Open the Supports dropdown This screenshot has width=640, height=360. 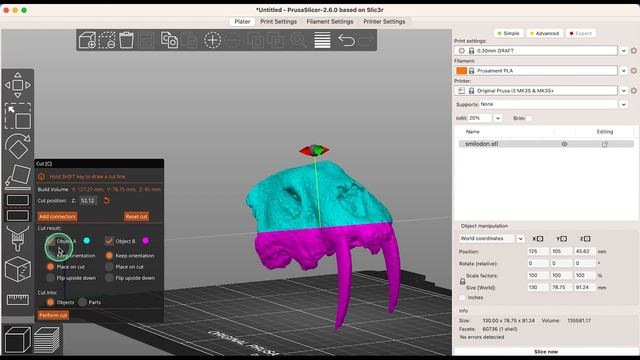[623, 104]
